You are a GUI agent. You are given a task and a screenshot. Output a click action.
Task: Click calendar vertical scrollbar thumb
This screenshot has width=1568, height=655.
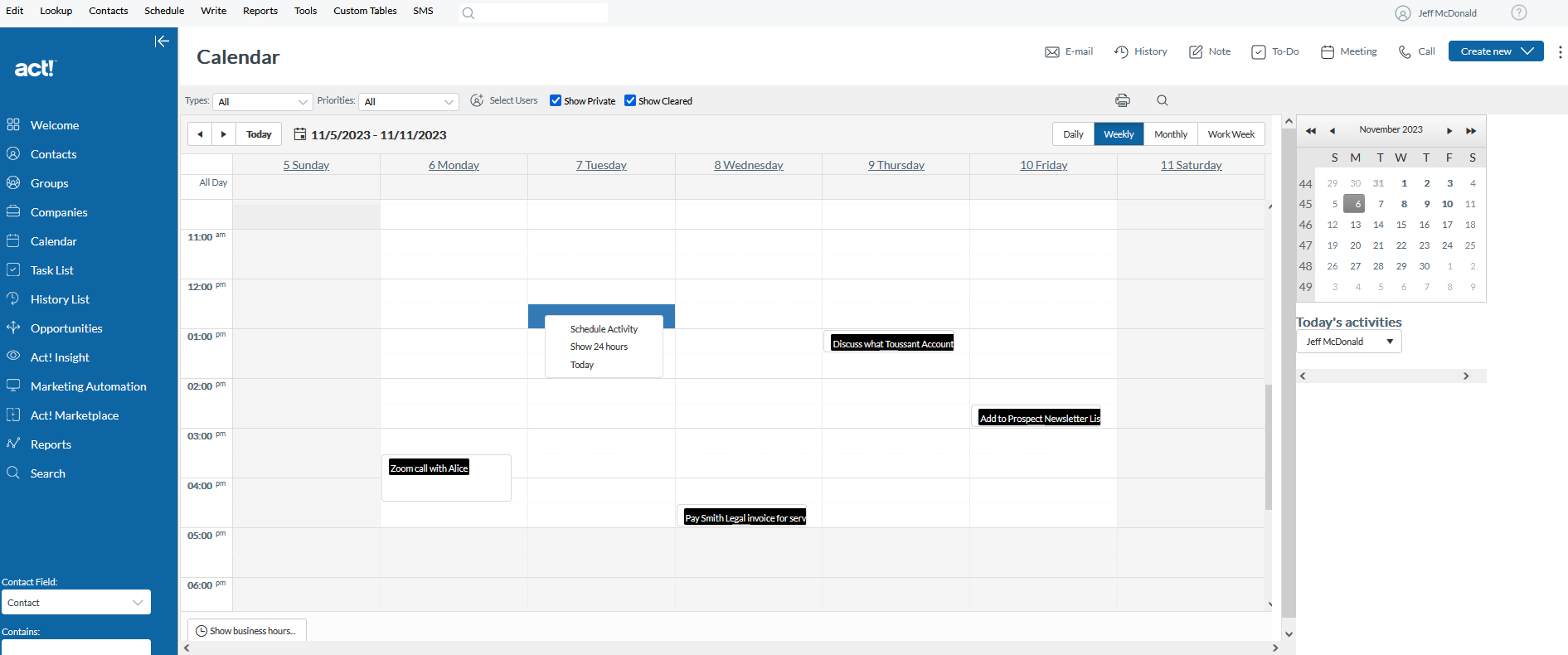click(1269, 447)
